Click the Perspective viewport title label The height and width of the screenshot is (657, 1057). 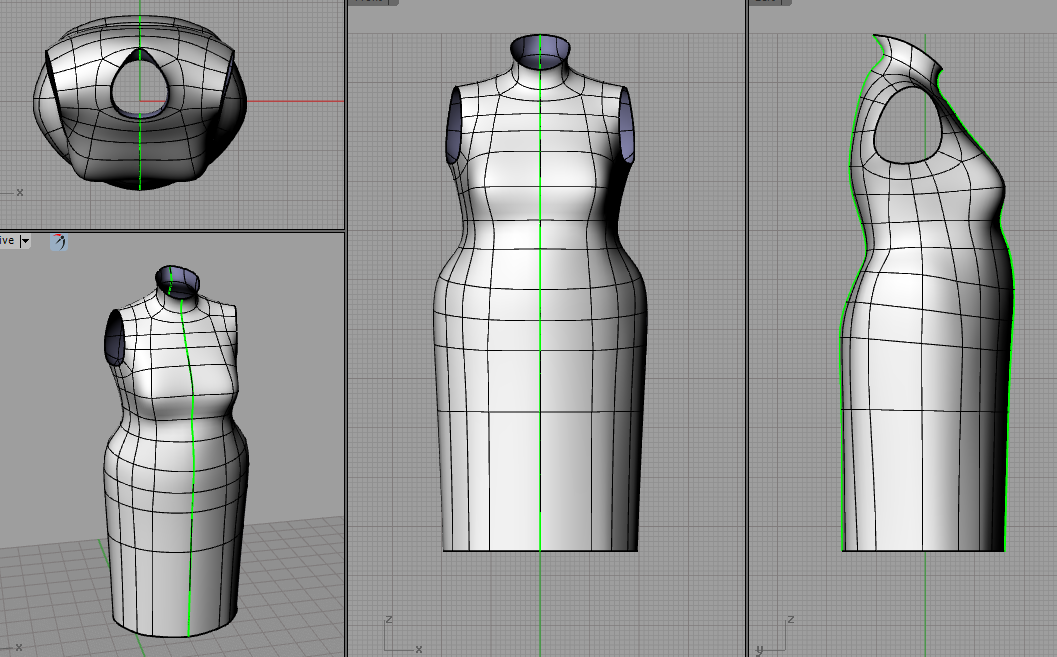[x=8, y=241]
